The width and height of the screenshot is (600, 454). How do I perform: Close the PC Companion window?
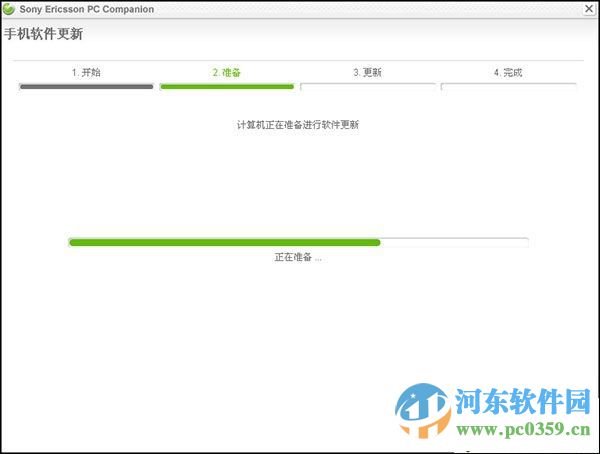(589, 9)
